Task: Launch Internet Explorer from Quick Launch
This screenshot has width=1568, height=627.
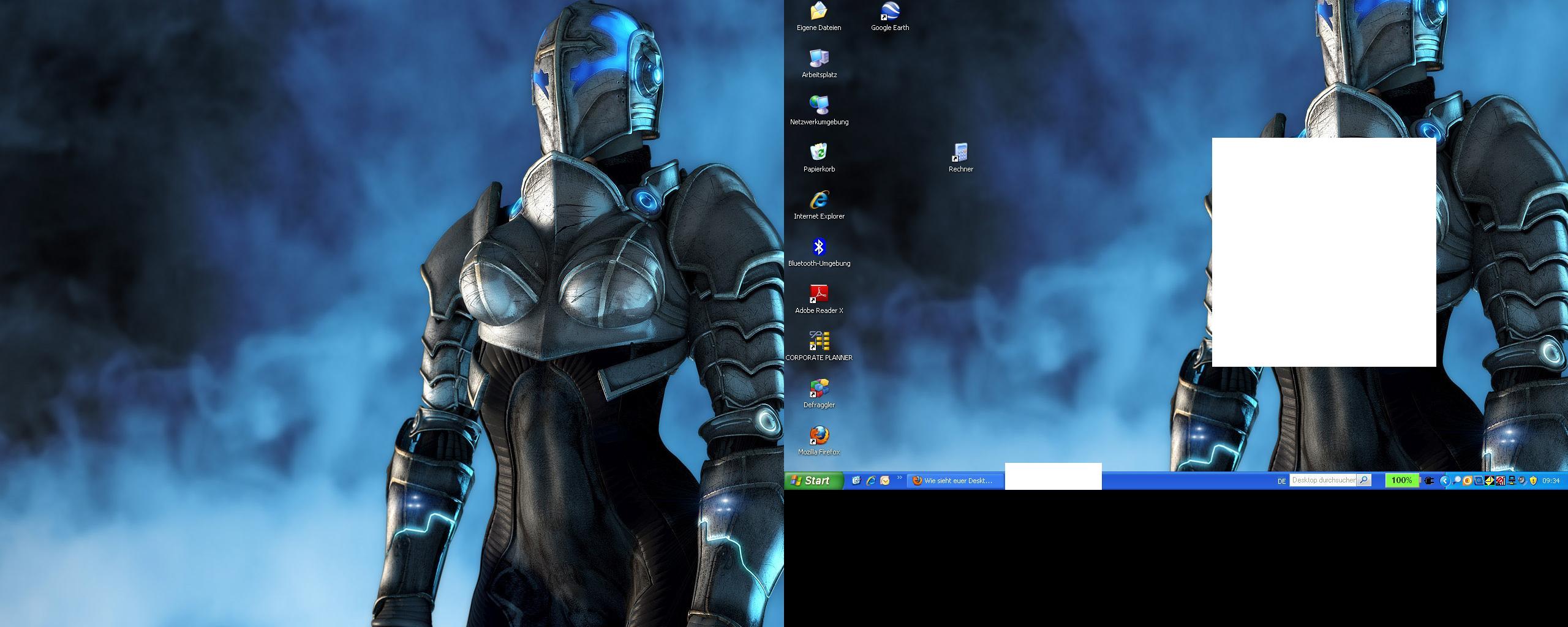Action: (870, 481)
